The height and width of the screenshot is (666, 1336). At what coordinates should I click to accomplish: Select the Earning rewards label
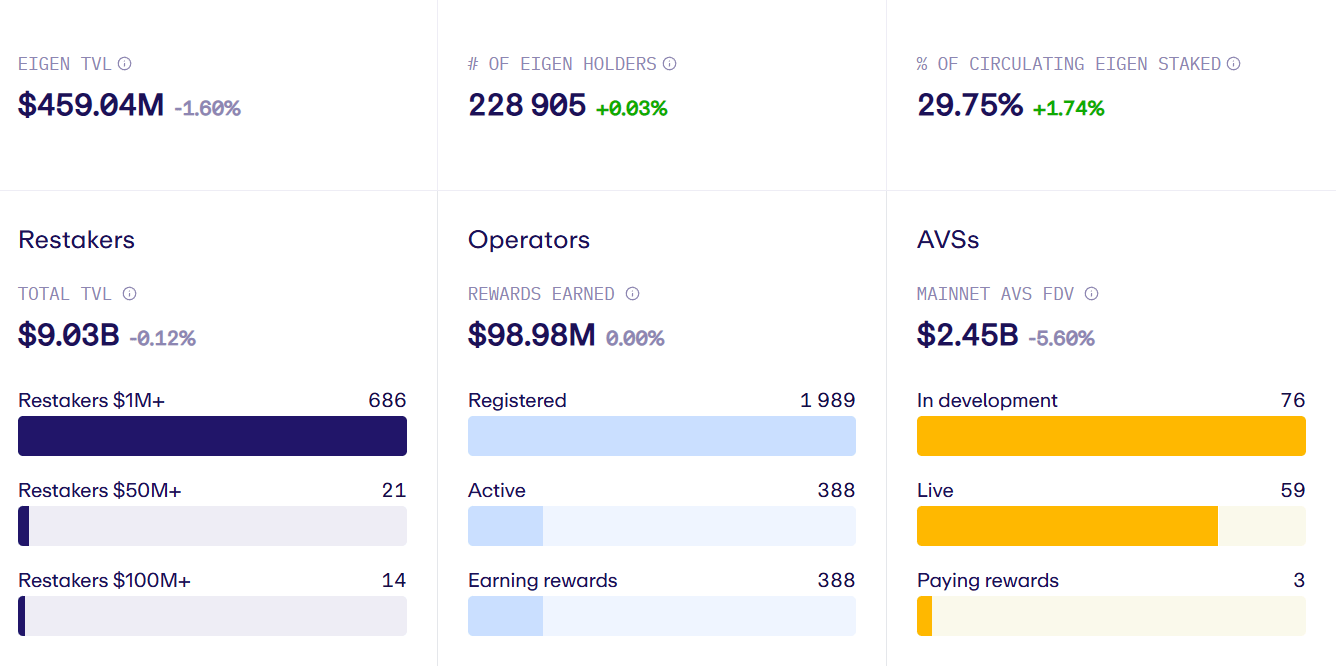click(x=543, y=581)
